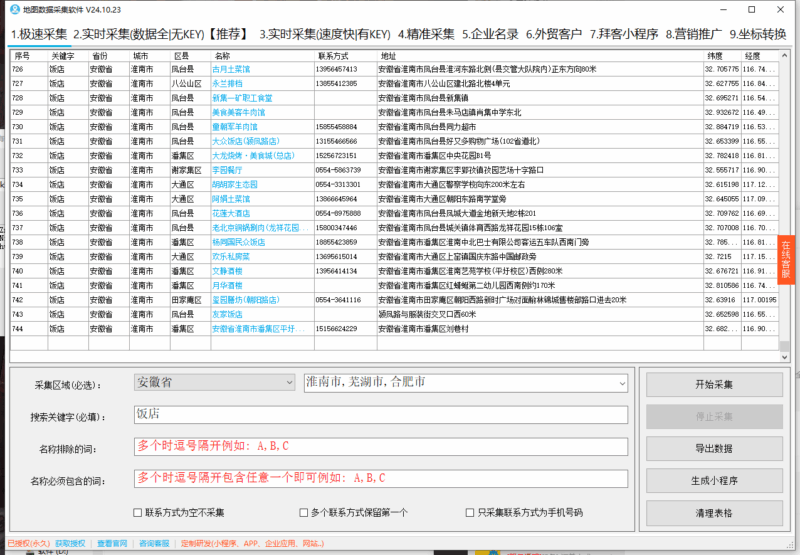Click longitude value 117.00195
The height and width of the screenshot is (555, 800).
760,300
